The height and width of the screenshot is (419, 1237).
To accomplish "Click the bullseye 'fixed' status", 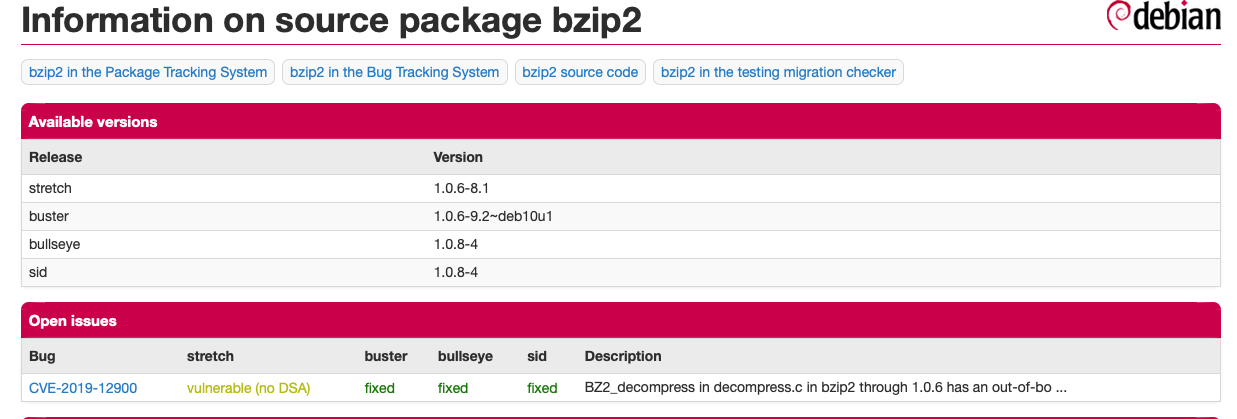I will click(x=453, y=388).
